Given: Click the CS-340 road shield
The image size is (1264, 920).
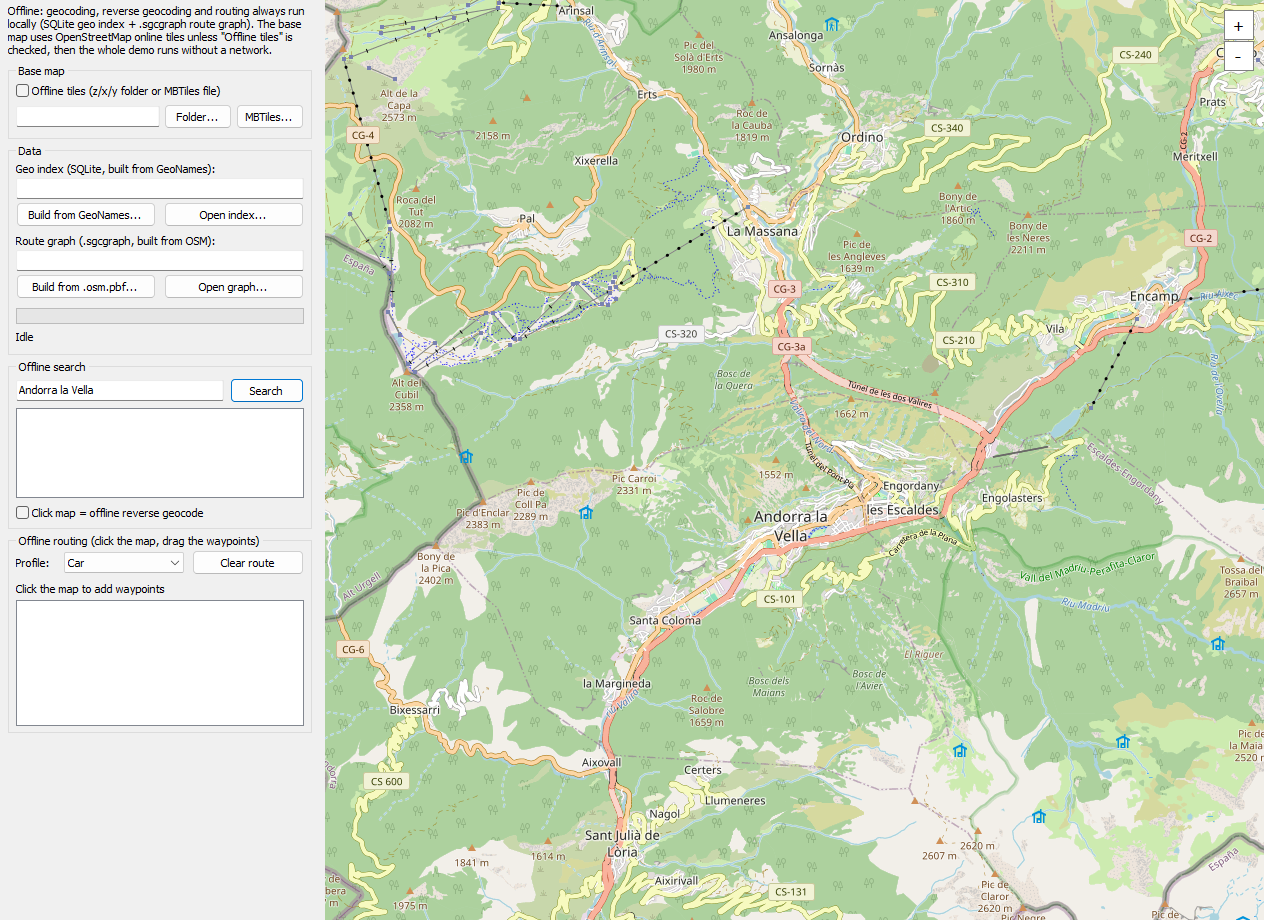Looking at the screenshot, I should (946, 128).
